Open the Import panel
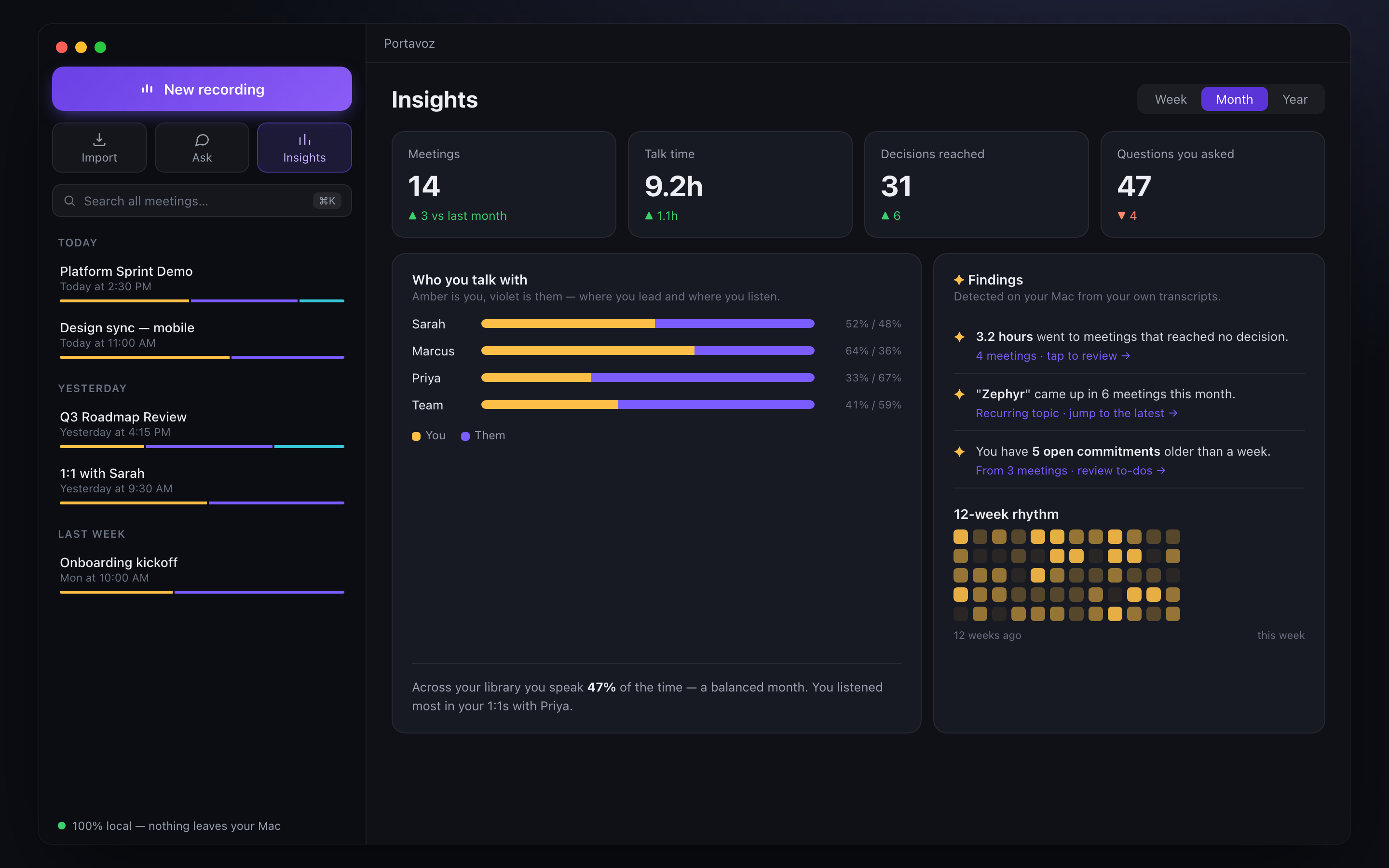 pos(99,148)
